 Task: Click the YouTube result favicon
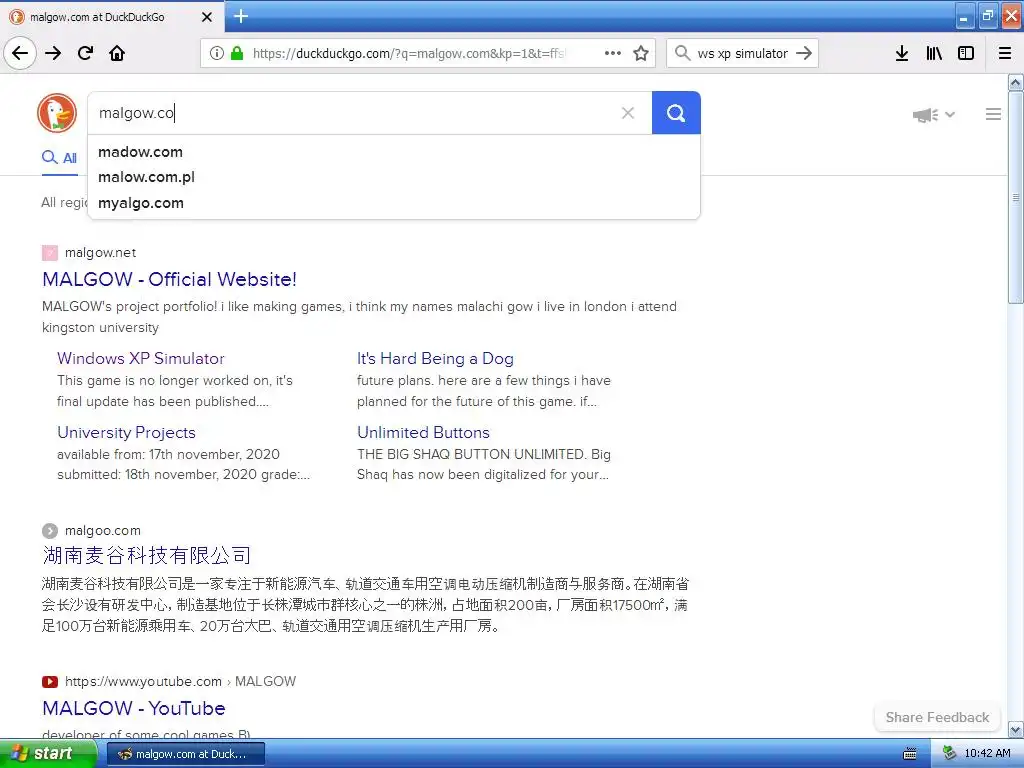coord(50,682)
